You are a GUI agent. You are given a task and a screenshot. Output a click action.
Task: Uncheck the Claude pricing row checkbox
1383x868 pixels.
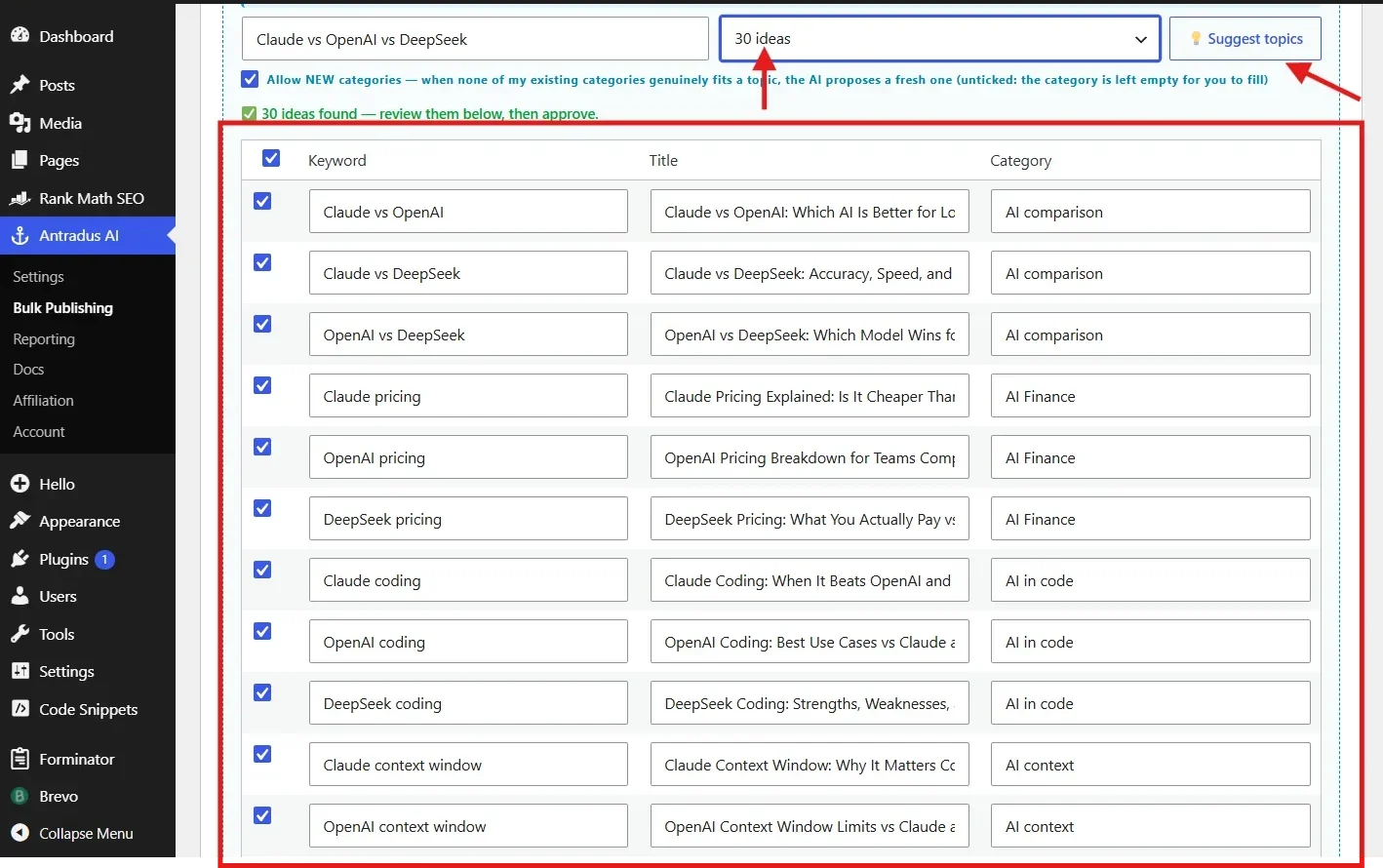coord(262,385)
